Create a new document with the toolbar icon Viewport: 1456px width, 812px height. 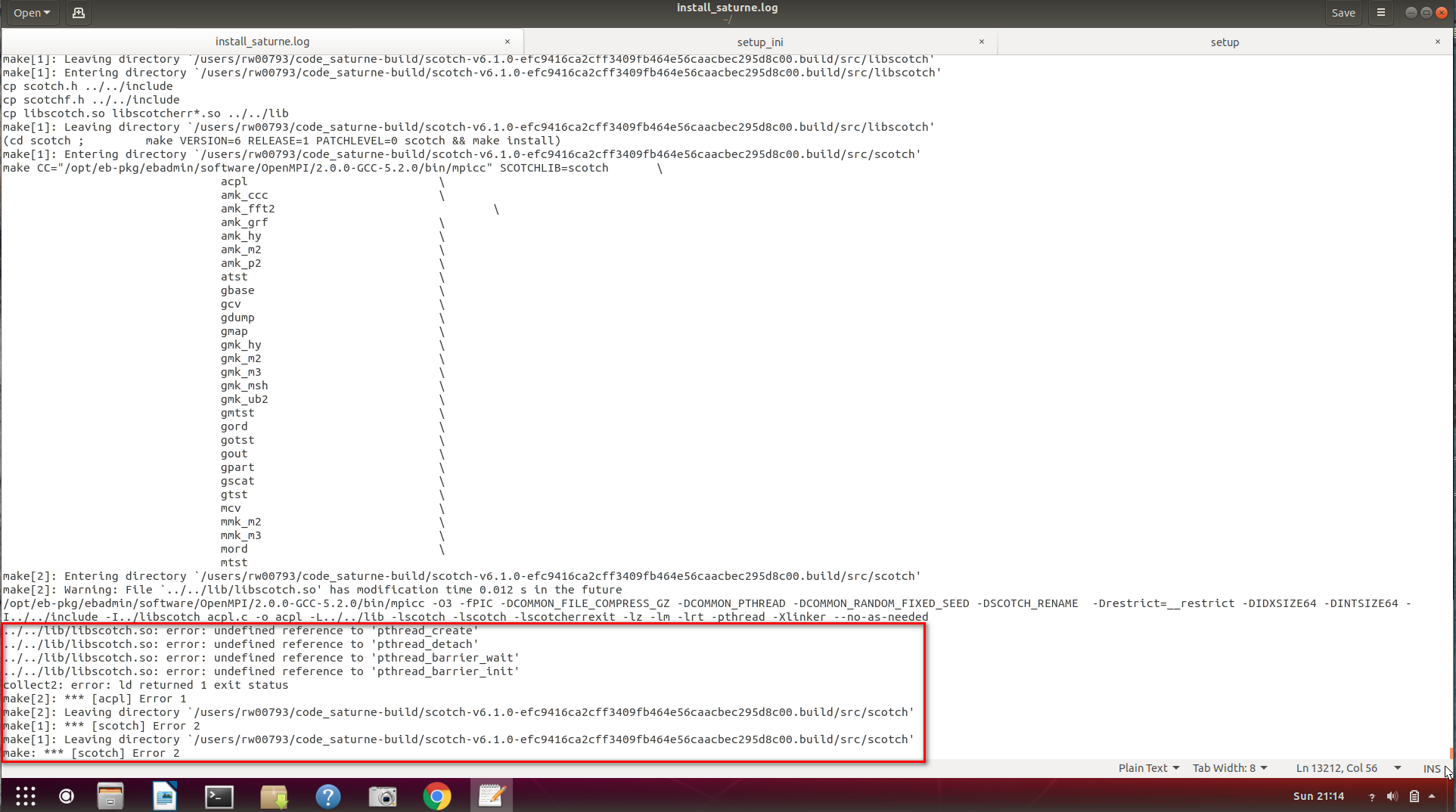point(78,13)
